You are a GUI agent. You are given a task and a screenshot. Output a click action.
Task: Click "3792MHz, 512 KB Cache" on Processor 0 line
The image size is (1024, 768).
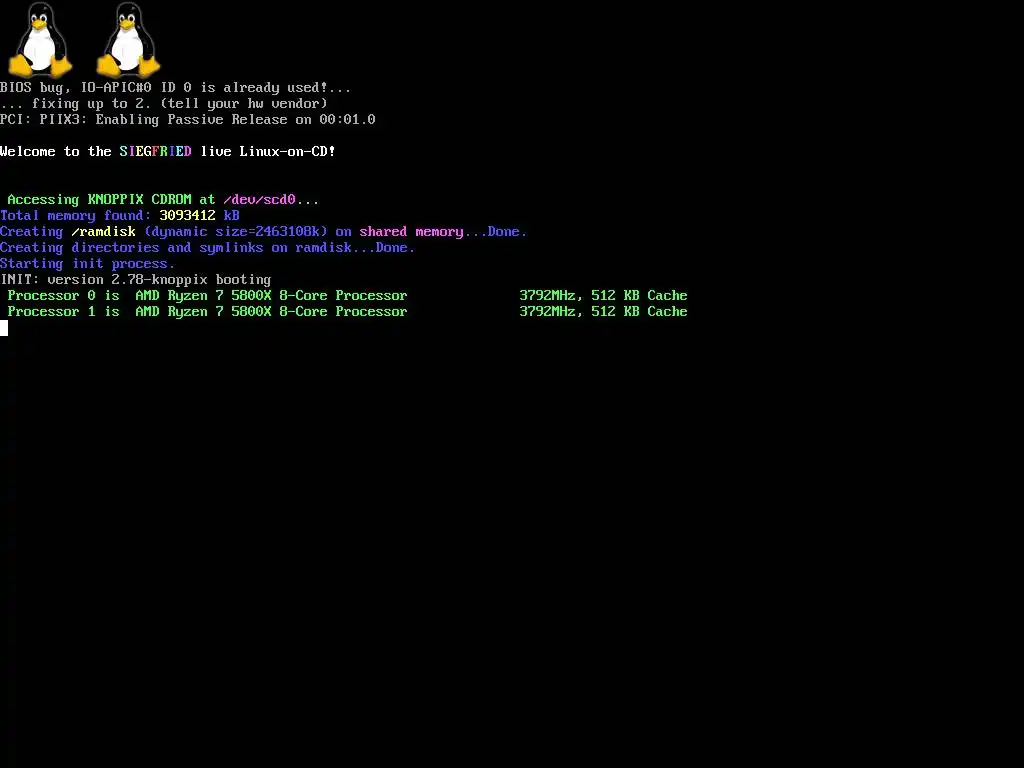(603, 295)
